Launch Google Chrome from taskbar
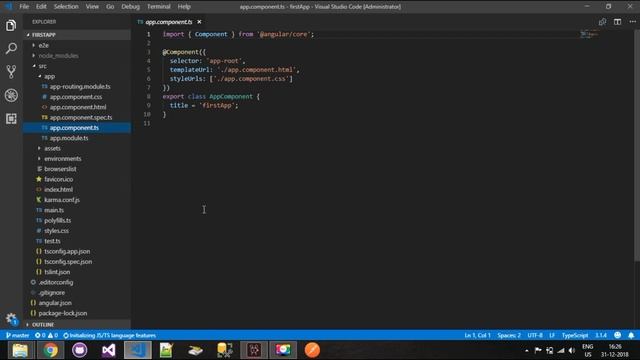640x360 pixels. pyautogui.click(x=51, y=350)
